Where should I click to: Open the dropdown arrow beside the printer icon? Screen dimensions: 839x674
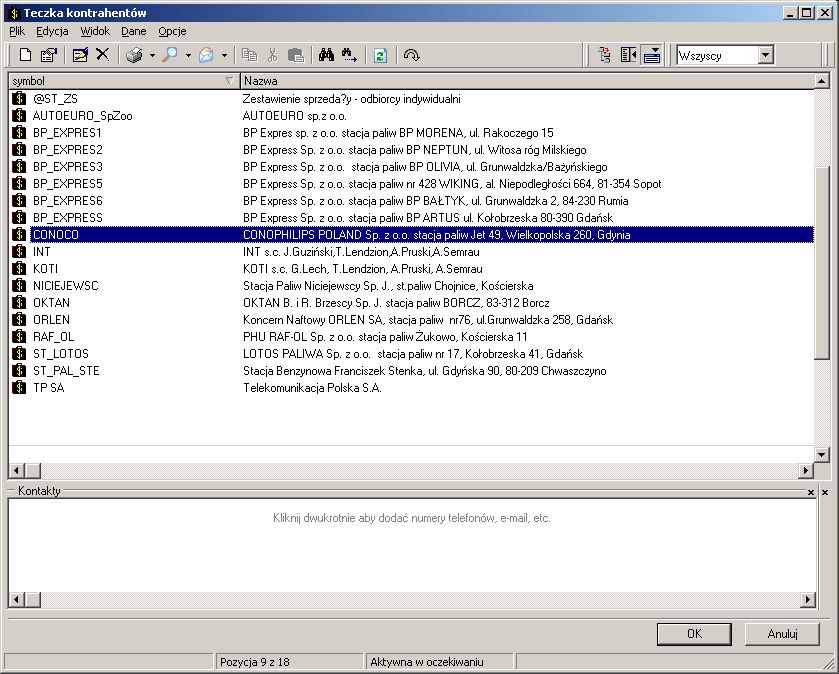[x=152, y=55]
